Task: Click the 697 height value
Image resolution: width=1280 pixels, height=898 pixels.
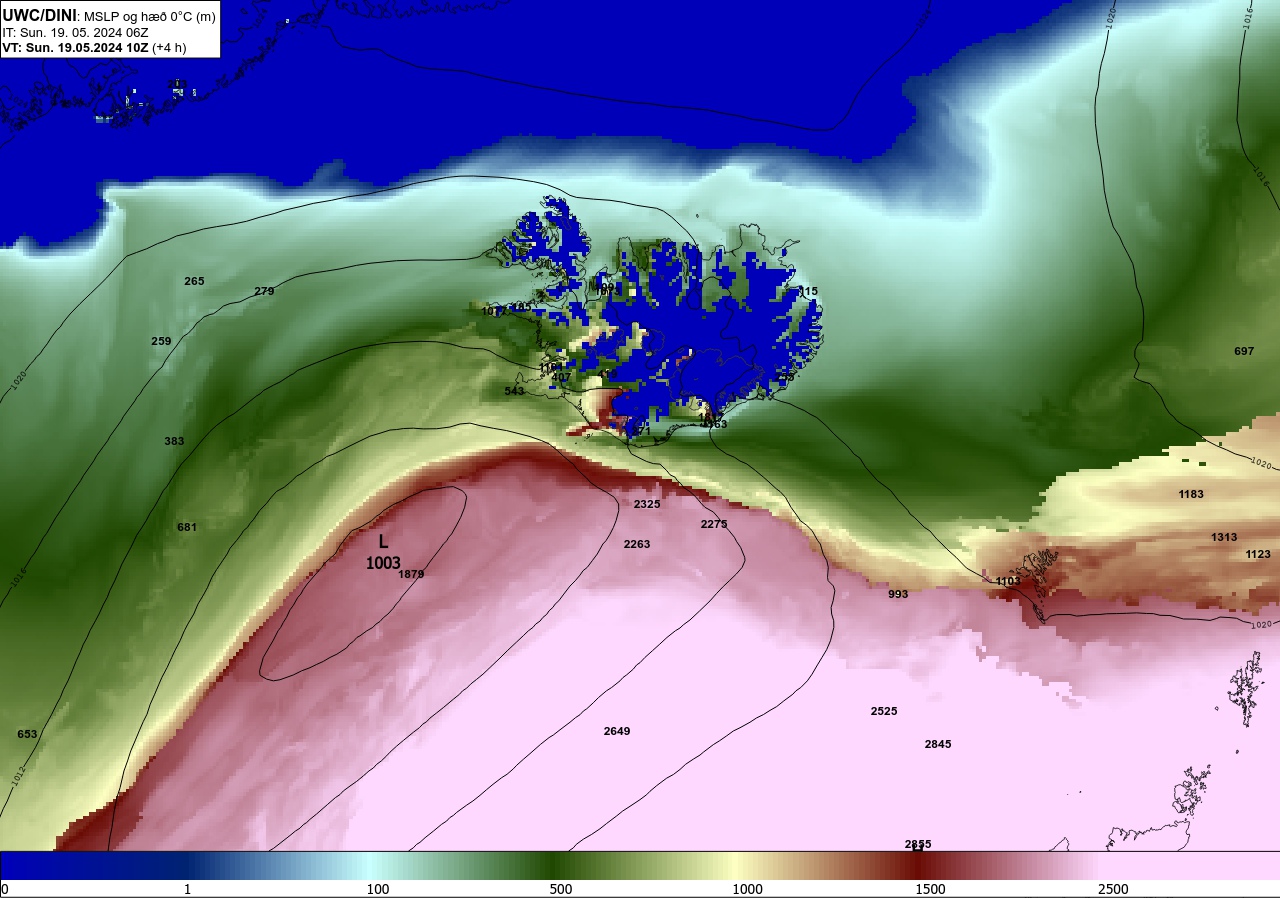Action: point(1244,351)
